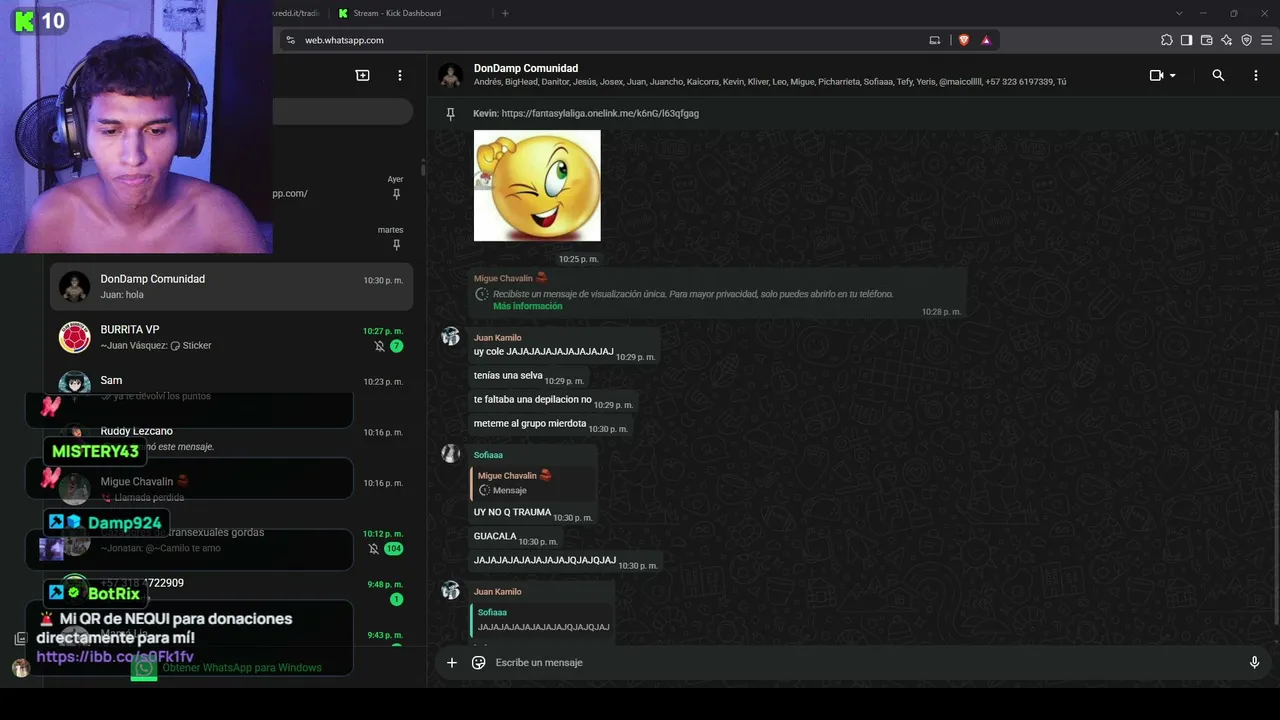Image resolution: width=1280 pixels, height=720 pixels.
Task: Open a new browser tab
Action: coord(505,13)
